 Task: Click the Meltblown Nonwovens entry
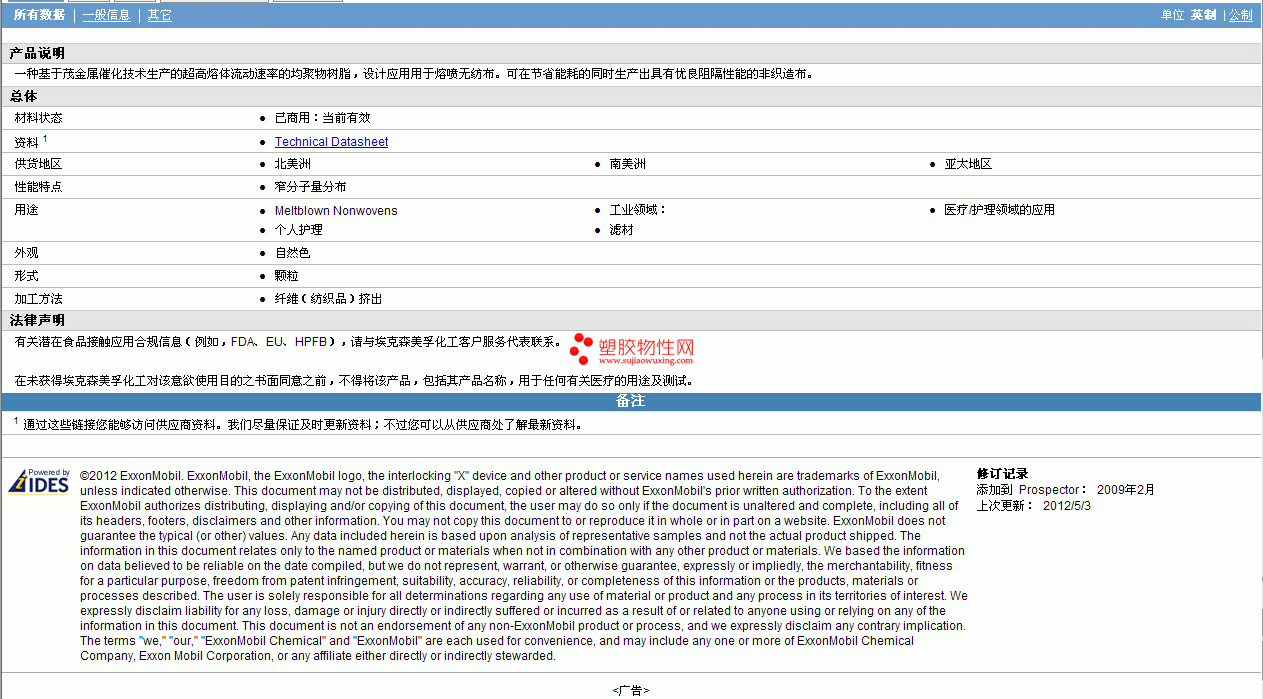pyautogui.click(x=336, y=211)
